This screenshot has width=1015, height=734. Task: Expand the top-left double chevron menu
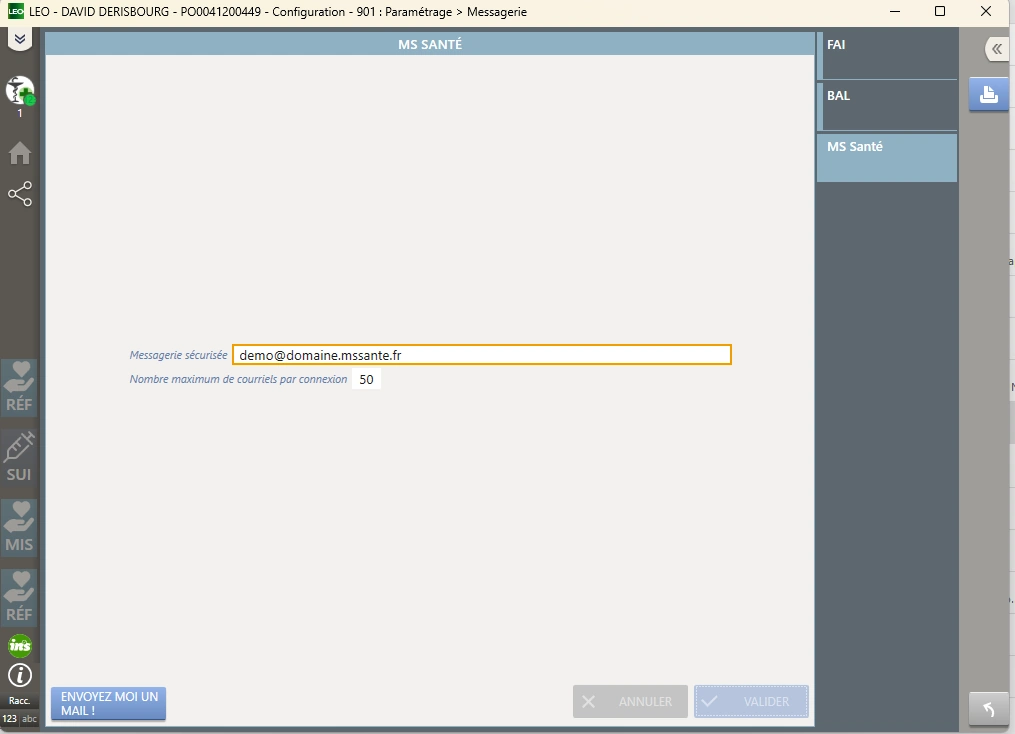click(x=19, y=39)
